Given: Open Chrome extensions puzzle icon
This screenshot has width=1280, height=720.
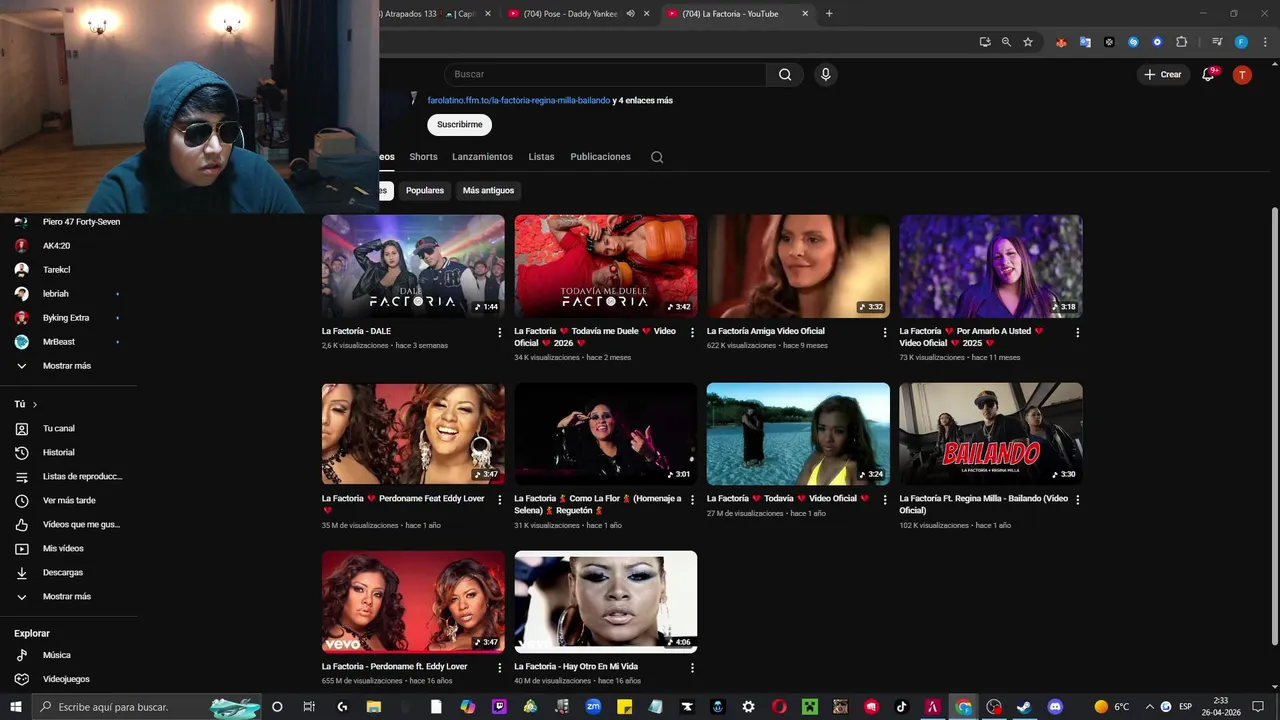Looking at the screenshot, I should [1181, 42].
